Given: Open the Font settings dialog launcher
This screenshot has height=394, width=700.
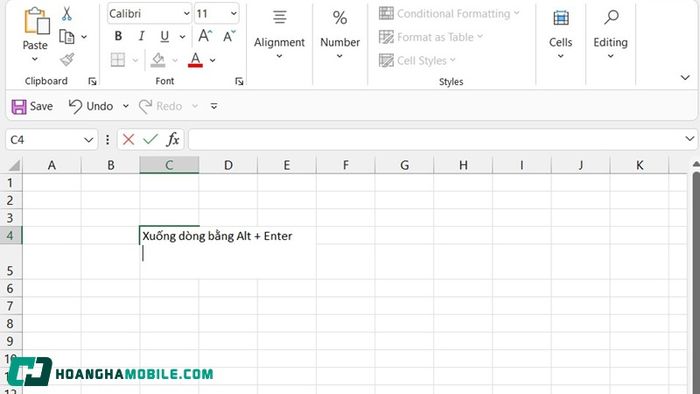Looking at the screenshot, I should point(239,81).
